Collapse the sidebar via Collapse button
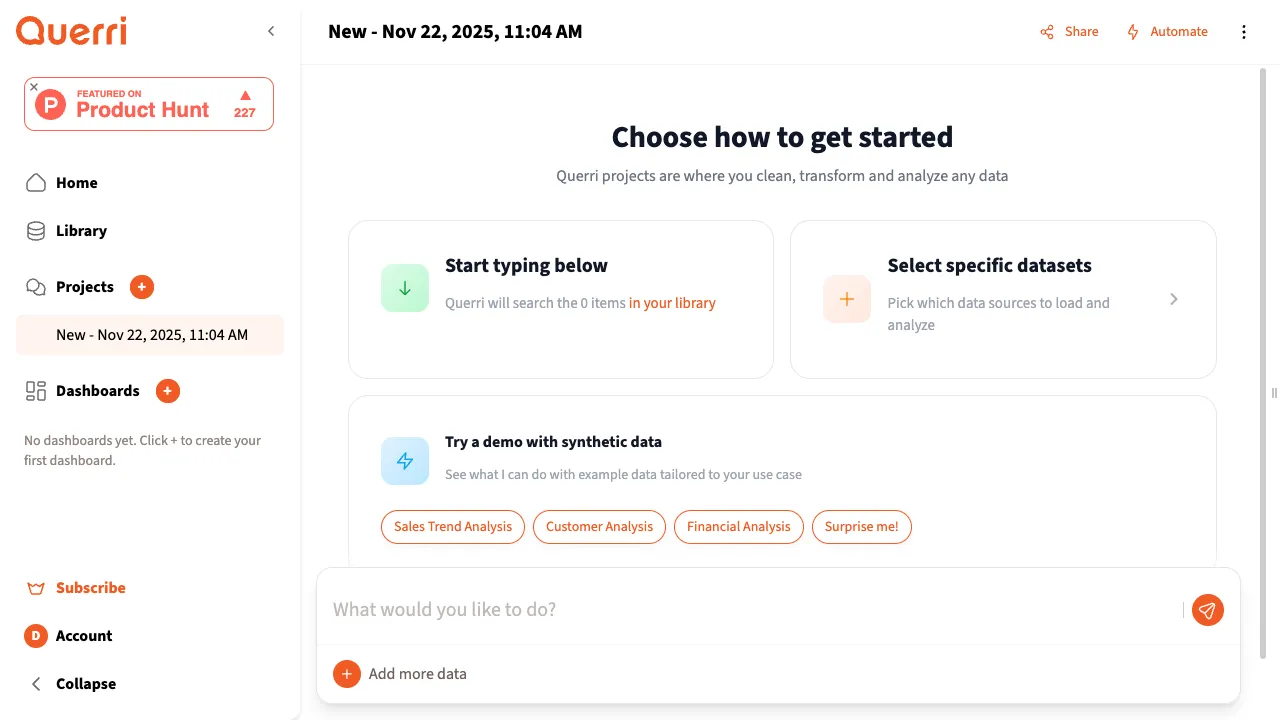This screenshot has height=720, width=1280. click(x=85, y=684)
